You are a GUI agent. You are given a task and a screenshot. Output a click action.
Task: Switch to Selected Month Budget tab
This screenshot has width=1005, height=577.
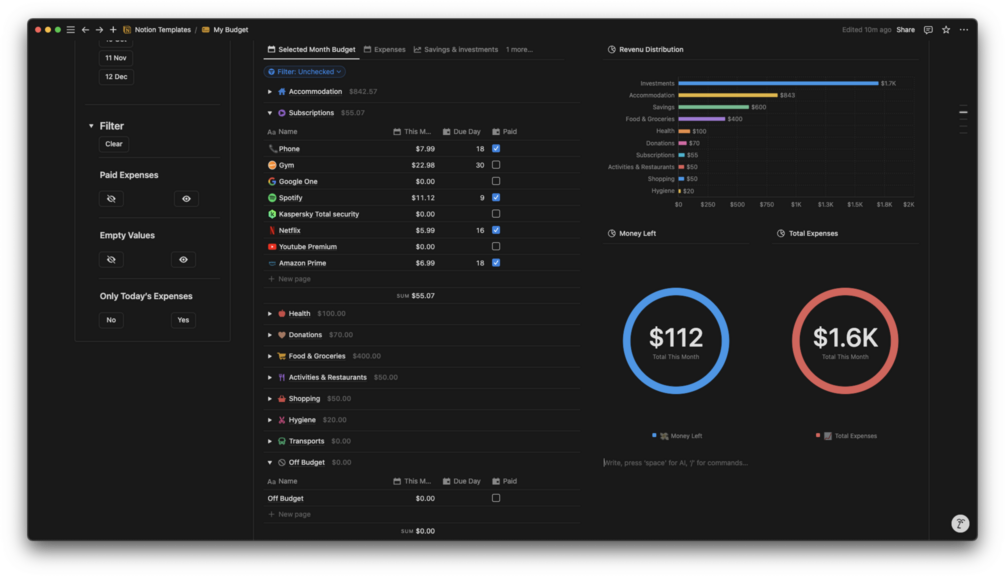(x=311, y=49)
